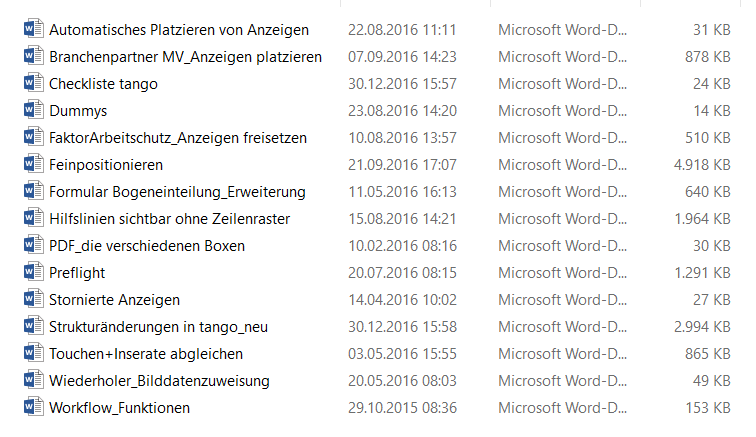Click the Word icon next to Preflight
Screen dimensions: 756x437
click(30, 273)
